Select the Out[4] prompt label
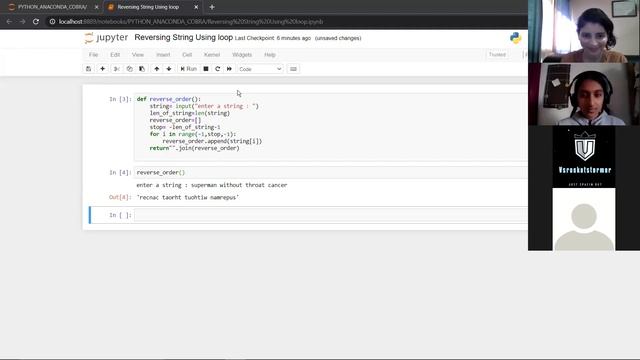Image resolution: width=640 pixels, height=360 pixels. click(120, 197)
